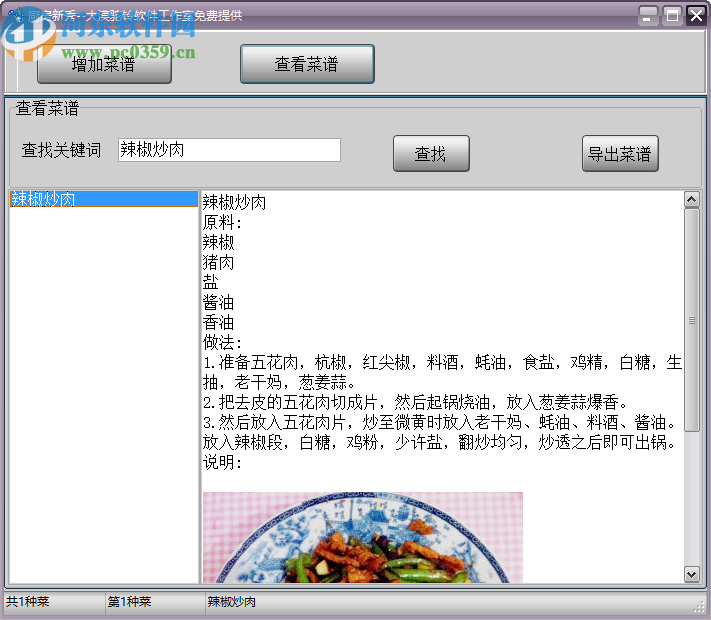Click the scrollbar up arrow
The image size is (711, 620).
tap(692, 199)
